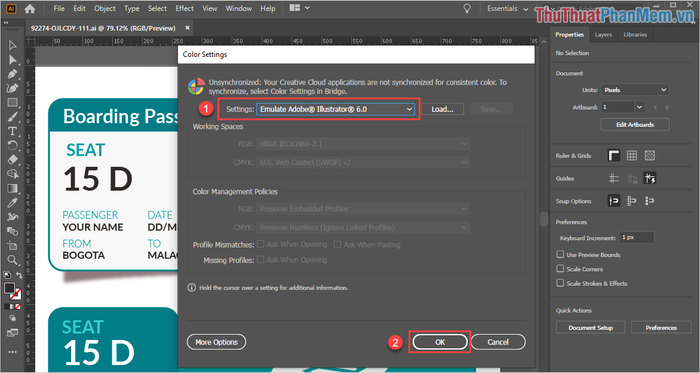Select the Rectangle tool
Viewport: 700px width, 373px height.
point(12,103)
